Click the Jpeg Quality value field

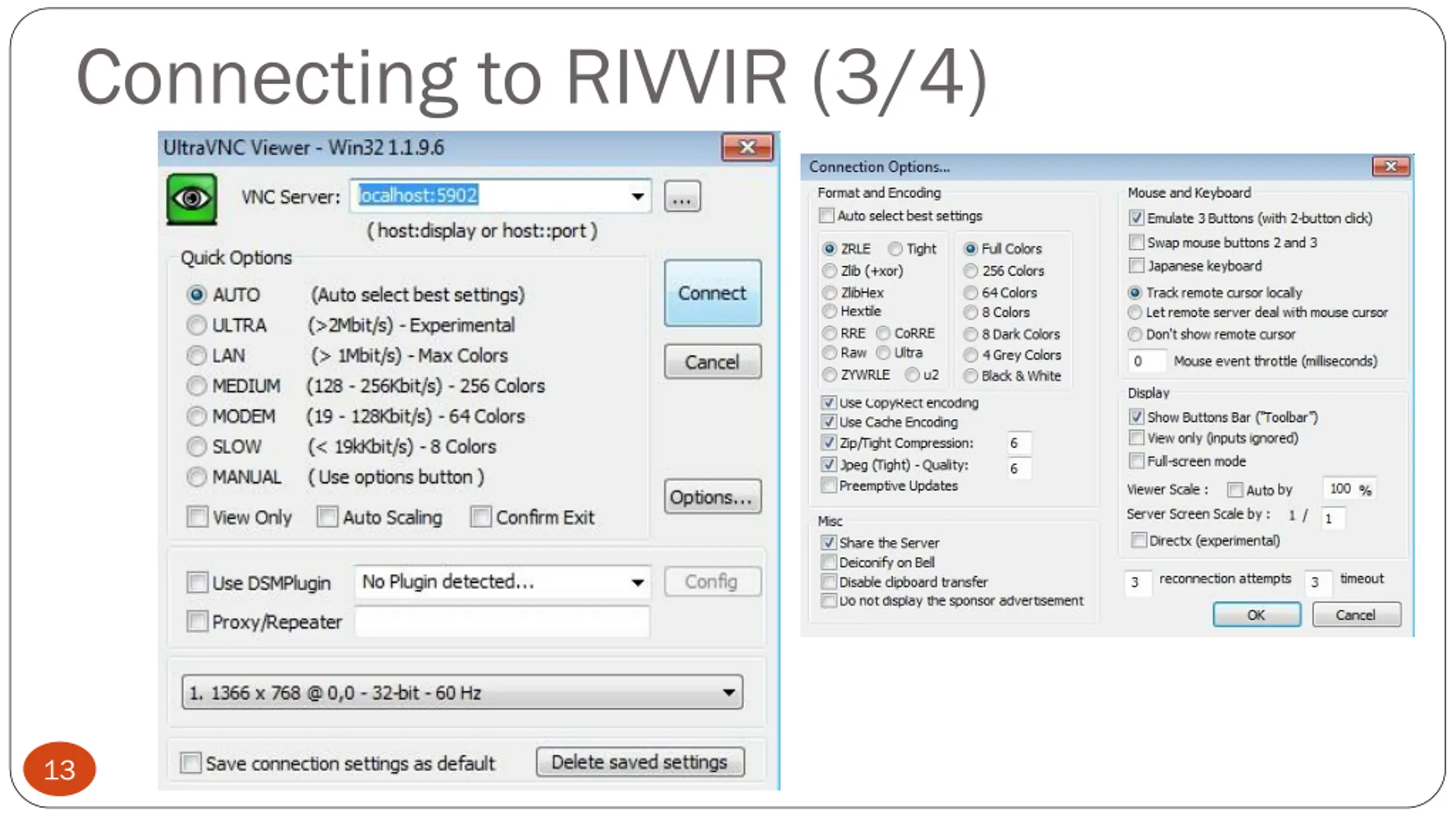[1018, 469]
